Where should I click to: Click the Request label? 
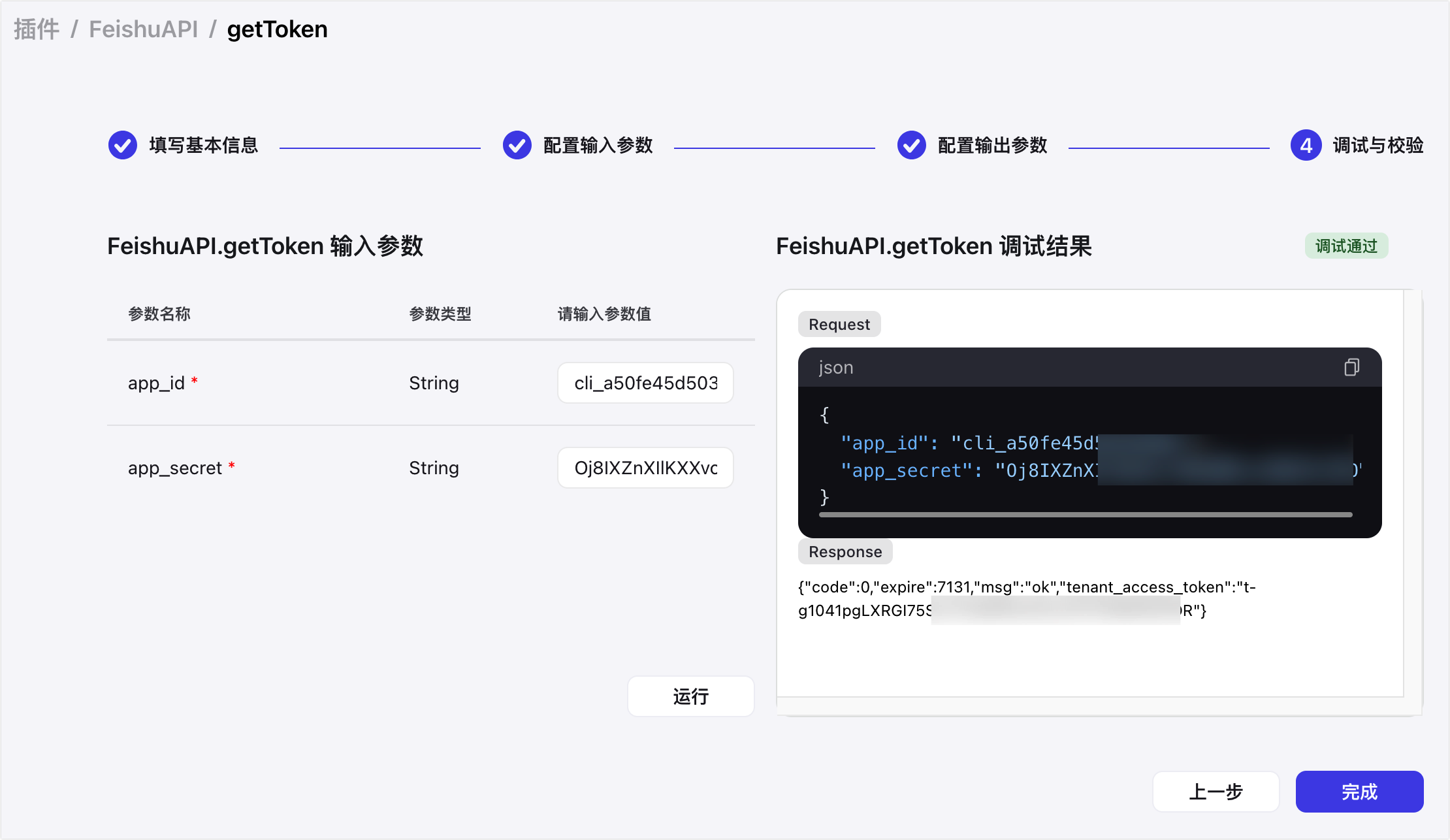pyautogui.click(x=839, y=325)
